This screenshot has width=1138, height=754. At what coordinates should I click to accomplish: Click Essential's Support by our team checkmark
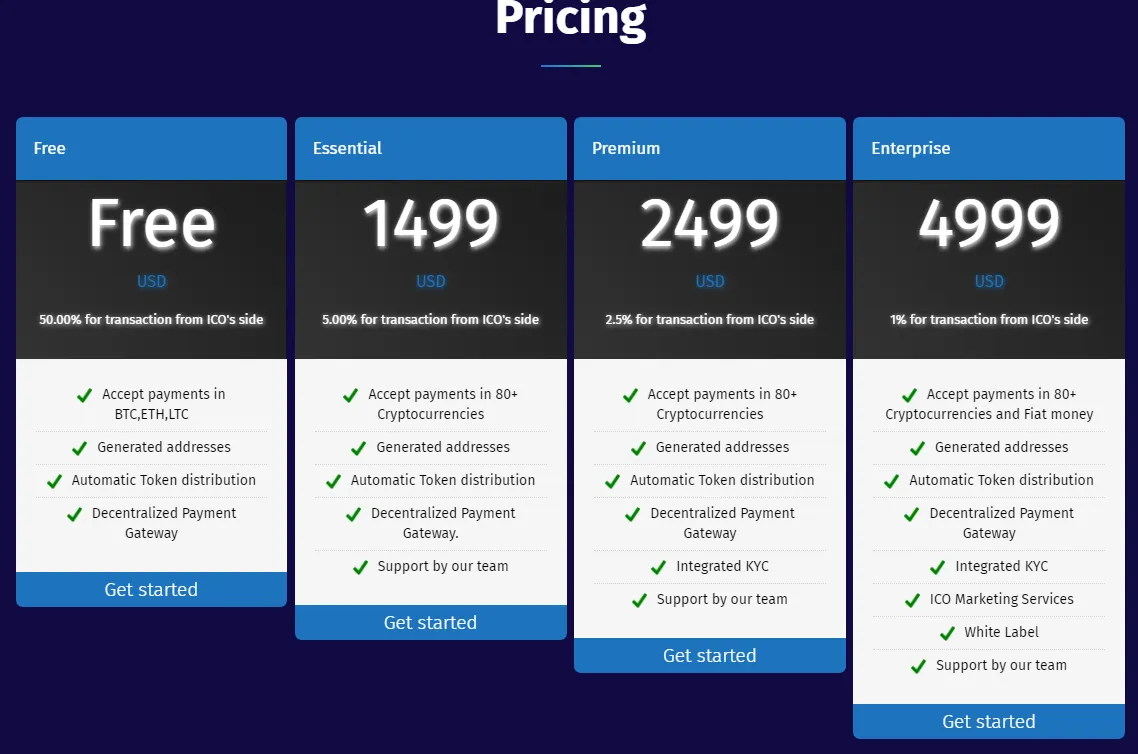360,567
